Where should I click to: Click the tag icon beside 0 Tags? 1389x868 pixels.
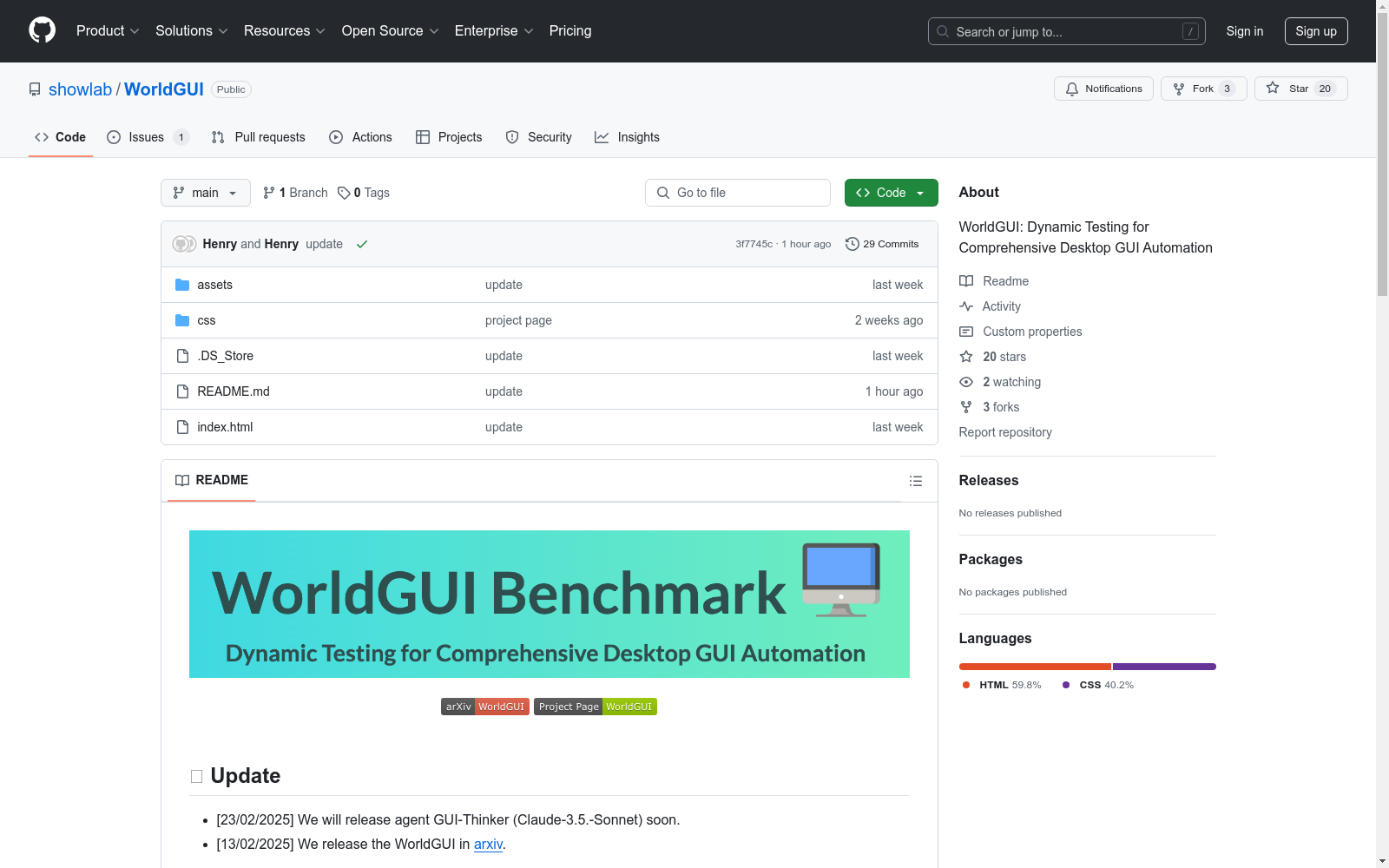coord(344,193)
